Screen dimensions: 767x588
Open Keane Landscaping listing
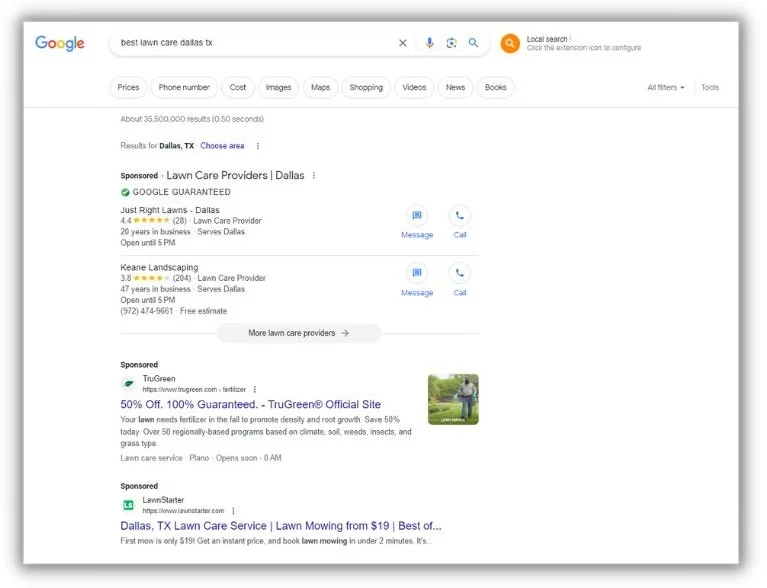tap(159, 268)
